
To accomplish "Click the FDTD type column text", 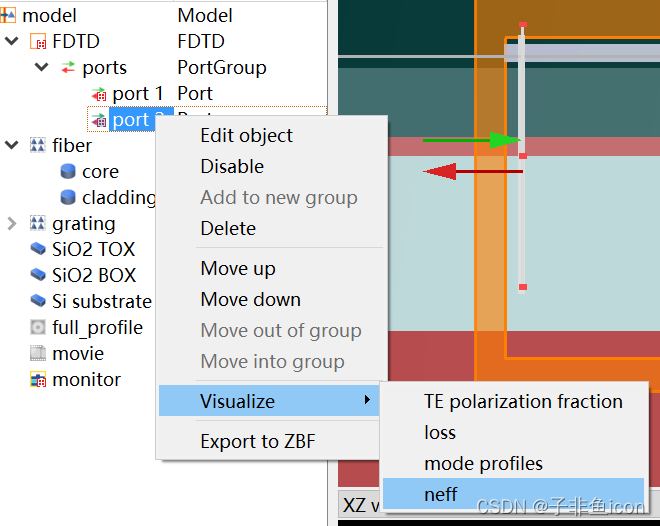I will click(x=201, y=41).
